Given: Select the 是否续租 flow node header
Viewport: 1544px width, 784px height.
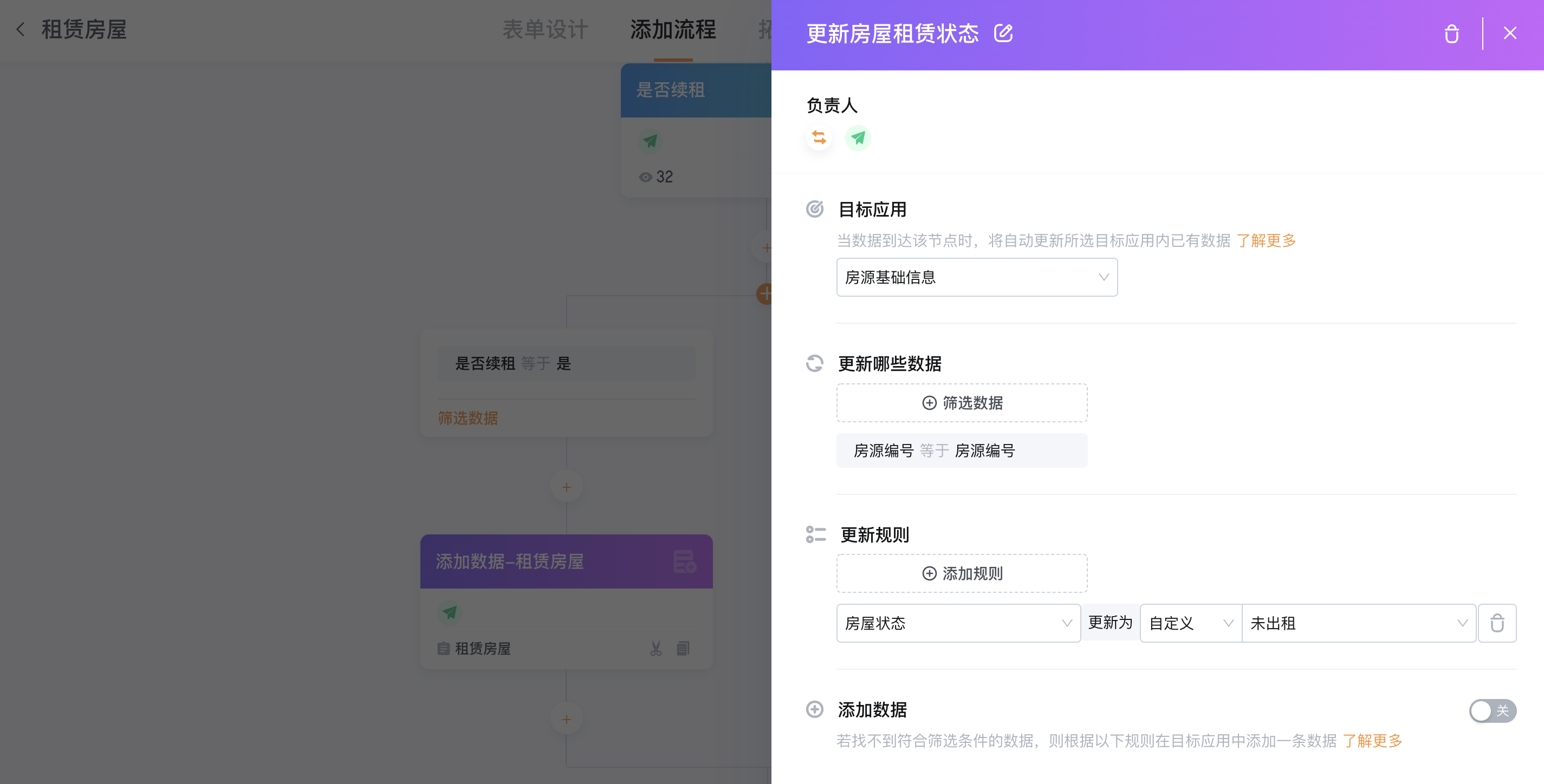Looking at the screenshot, I should (x=696, y=90).
